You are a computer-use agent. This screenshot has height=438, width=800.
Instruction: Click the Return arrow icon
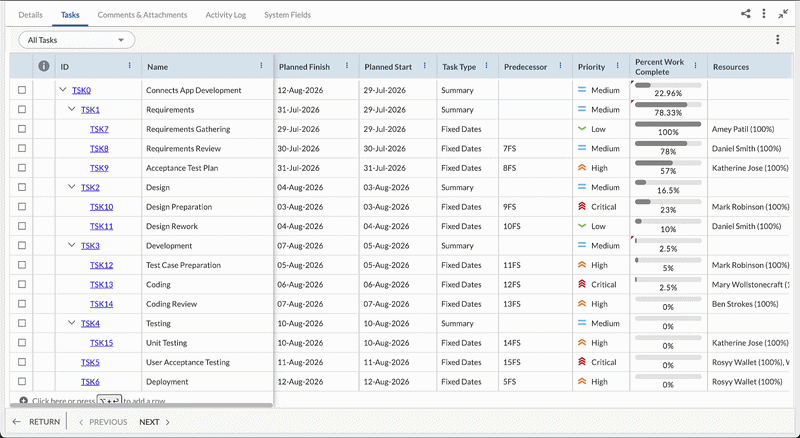[x=17, y=422]
